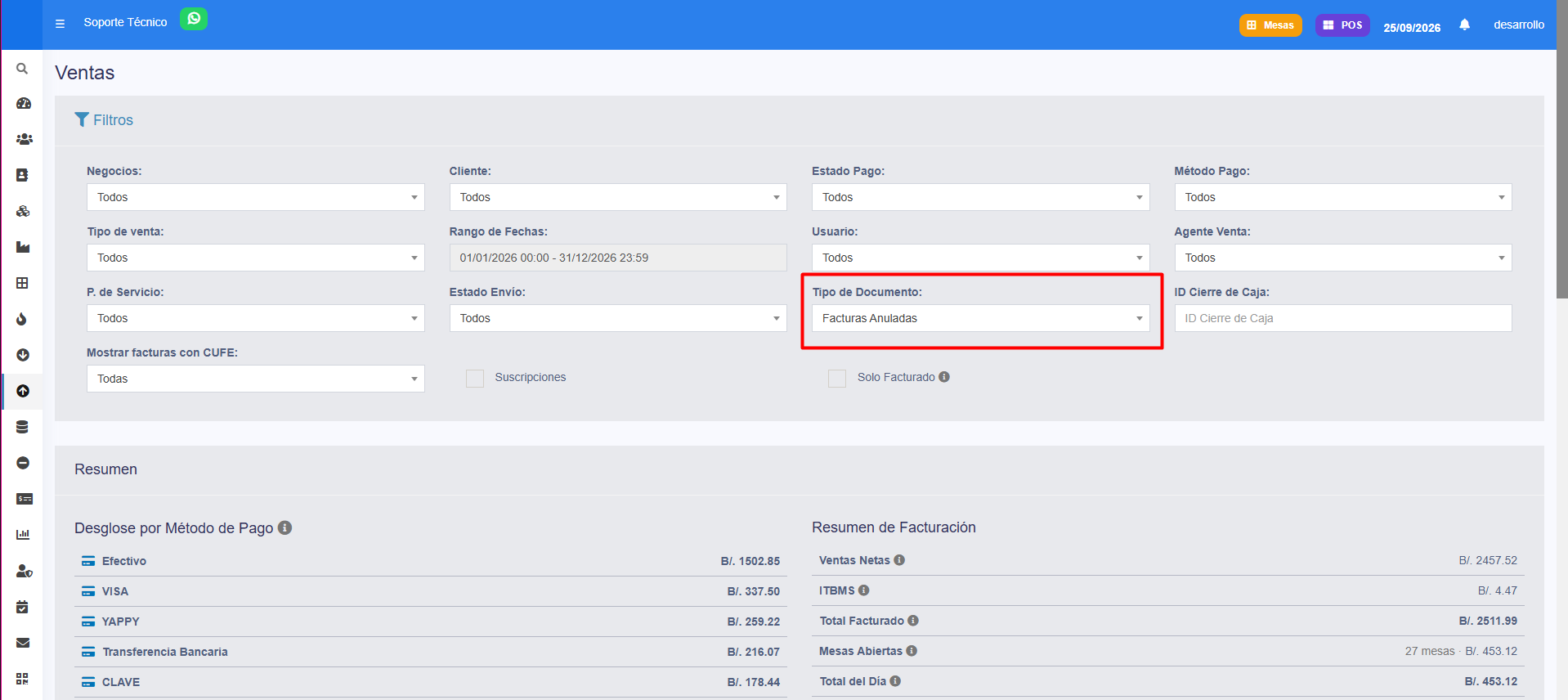
Task: Open the Negocios dropdown
Action: [256, 197]
